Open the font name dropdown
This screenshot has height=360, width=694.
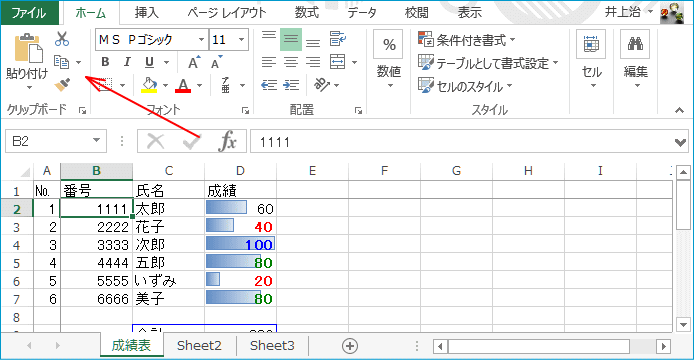point(201,39)
